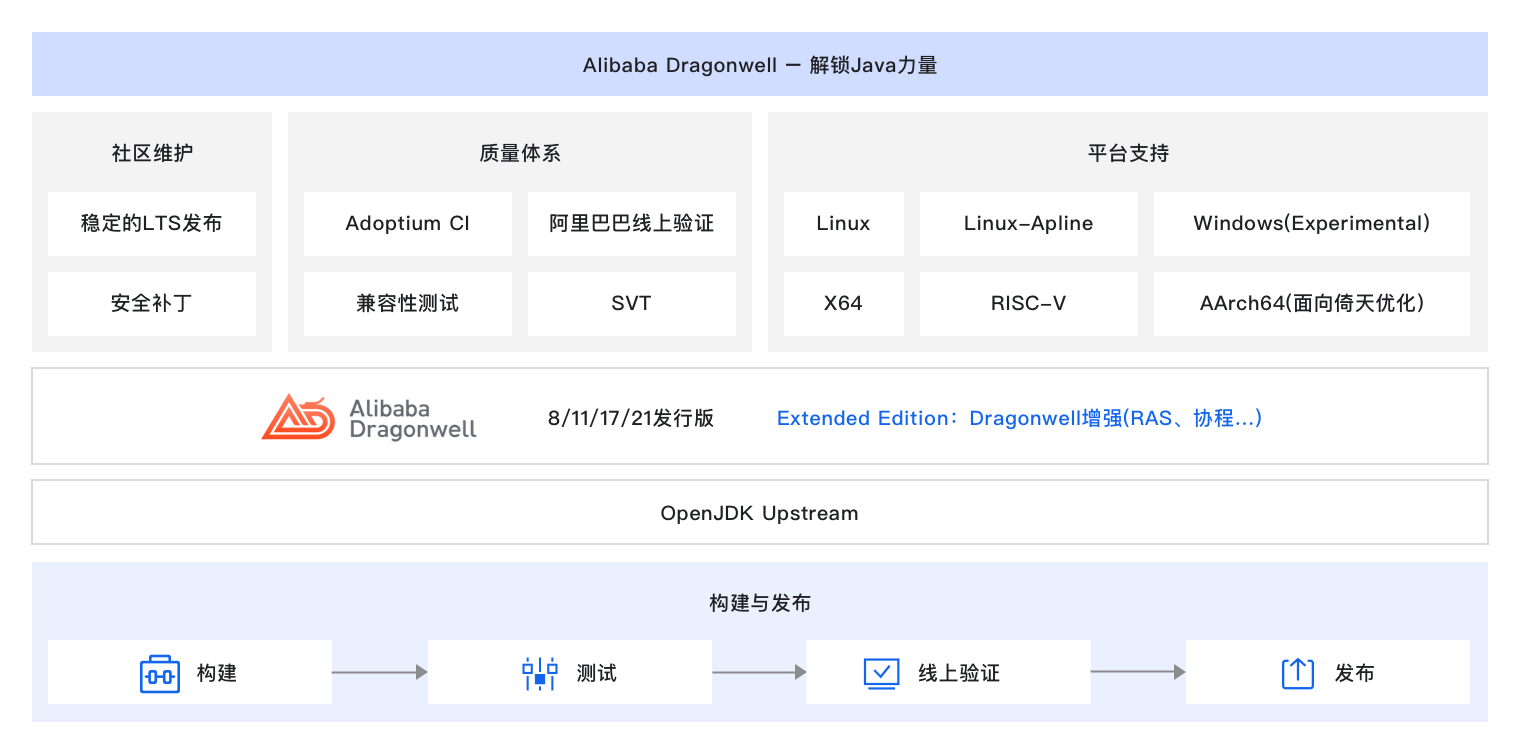Click the upload icon beside 发布
Image resolution: width=1520 pixels, height=752 pixels.
point(1297,673)
